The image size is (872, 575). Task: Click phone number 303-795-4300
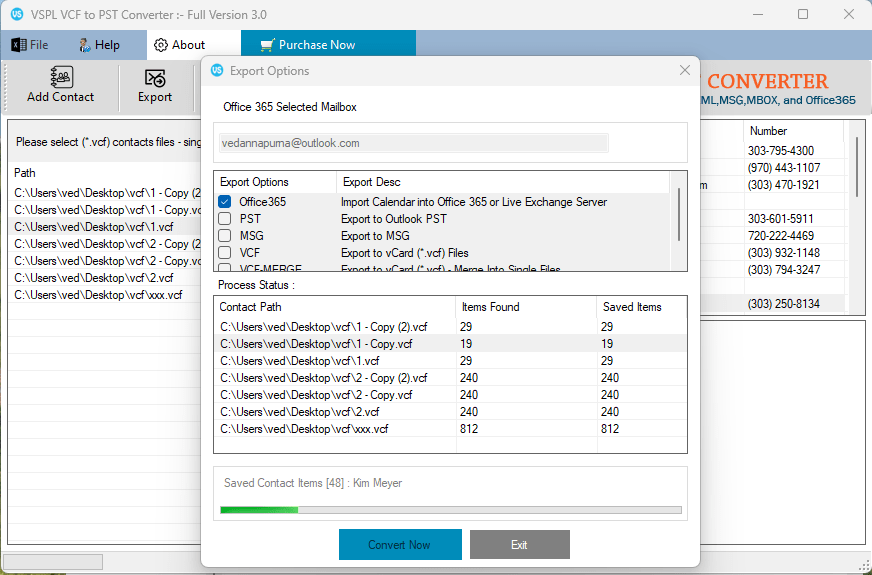pyautogui.click(x=780, y=151)
